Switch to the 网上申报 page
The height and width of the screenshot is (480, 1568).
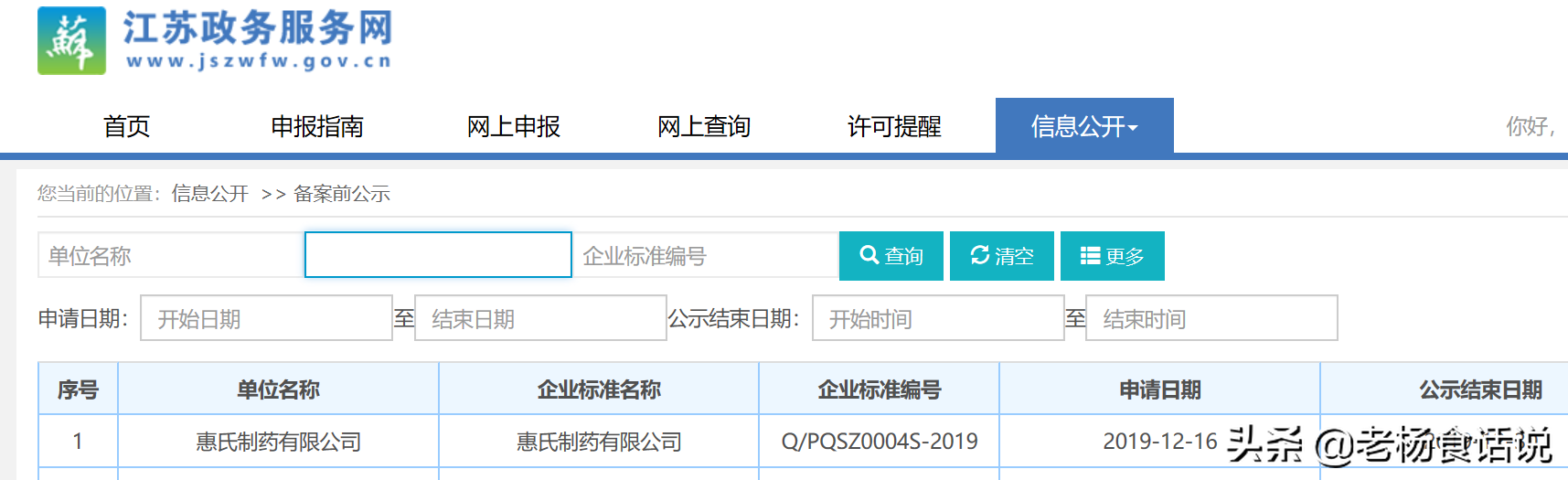tap(513, 126)
